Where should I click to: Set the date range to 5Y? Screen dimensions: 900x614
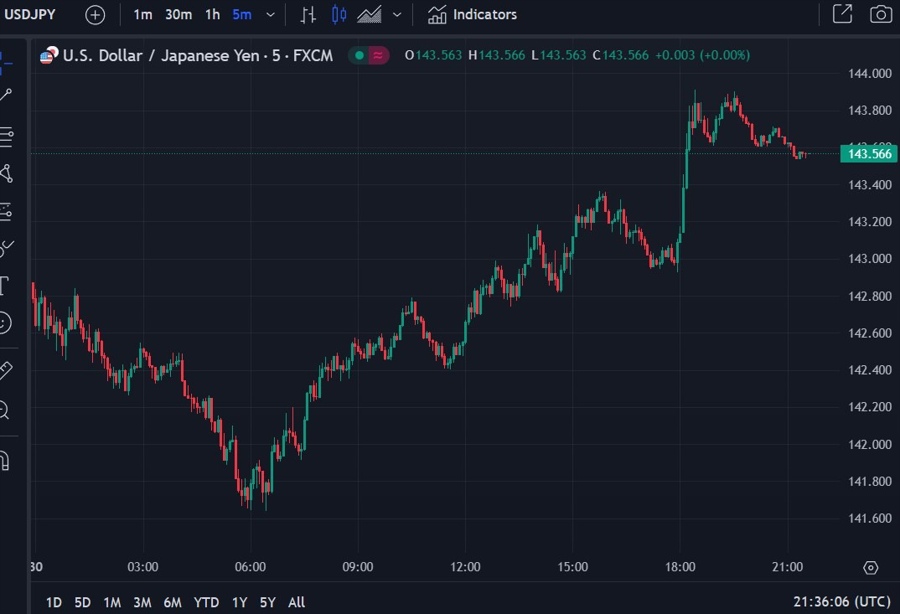click(267, 602)
